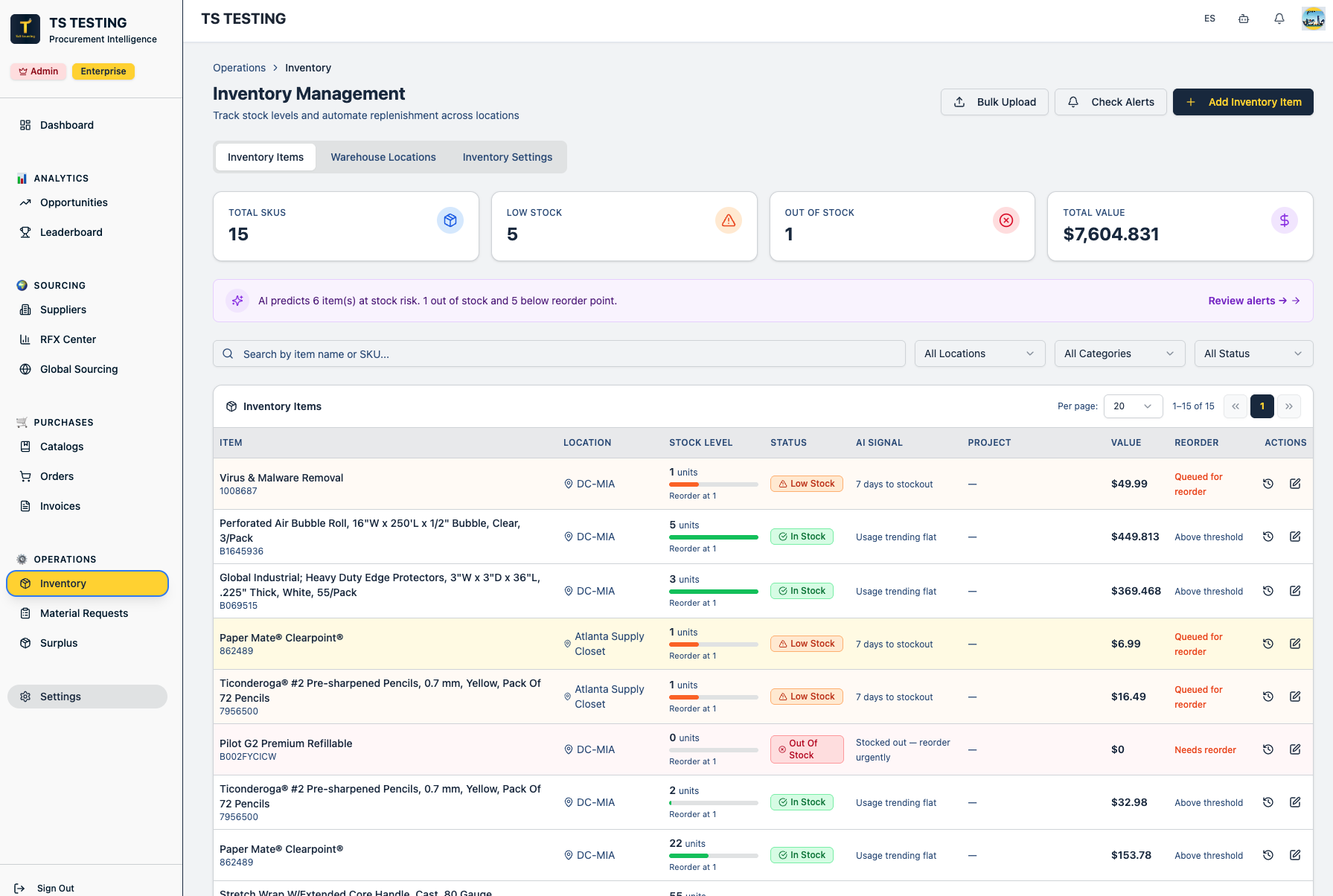
Task: Open history for Paper Mate Clearpoint Atlanta row
Action: point(1268,644)
